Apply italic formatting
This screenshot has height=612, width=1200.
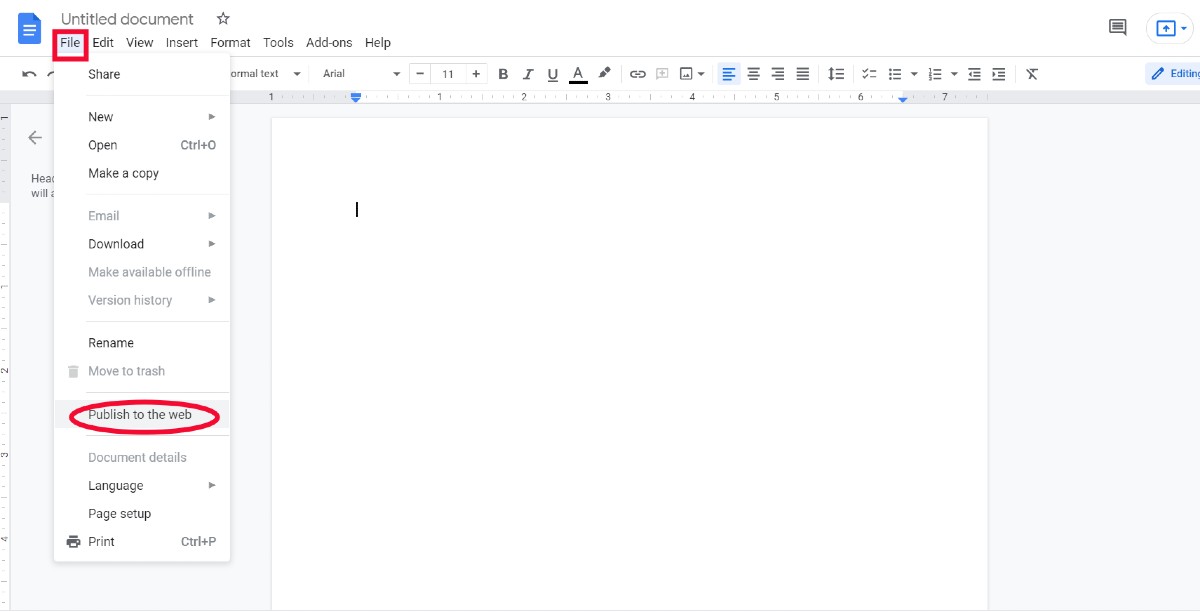click(x=528, y=73)
